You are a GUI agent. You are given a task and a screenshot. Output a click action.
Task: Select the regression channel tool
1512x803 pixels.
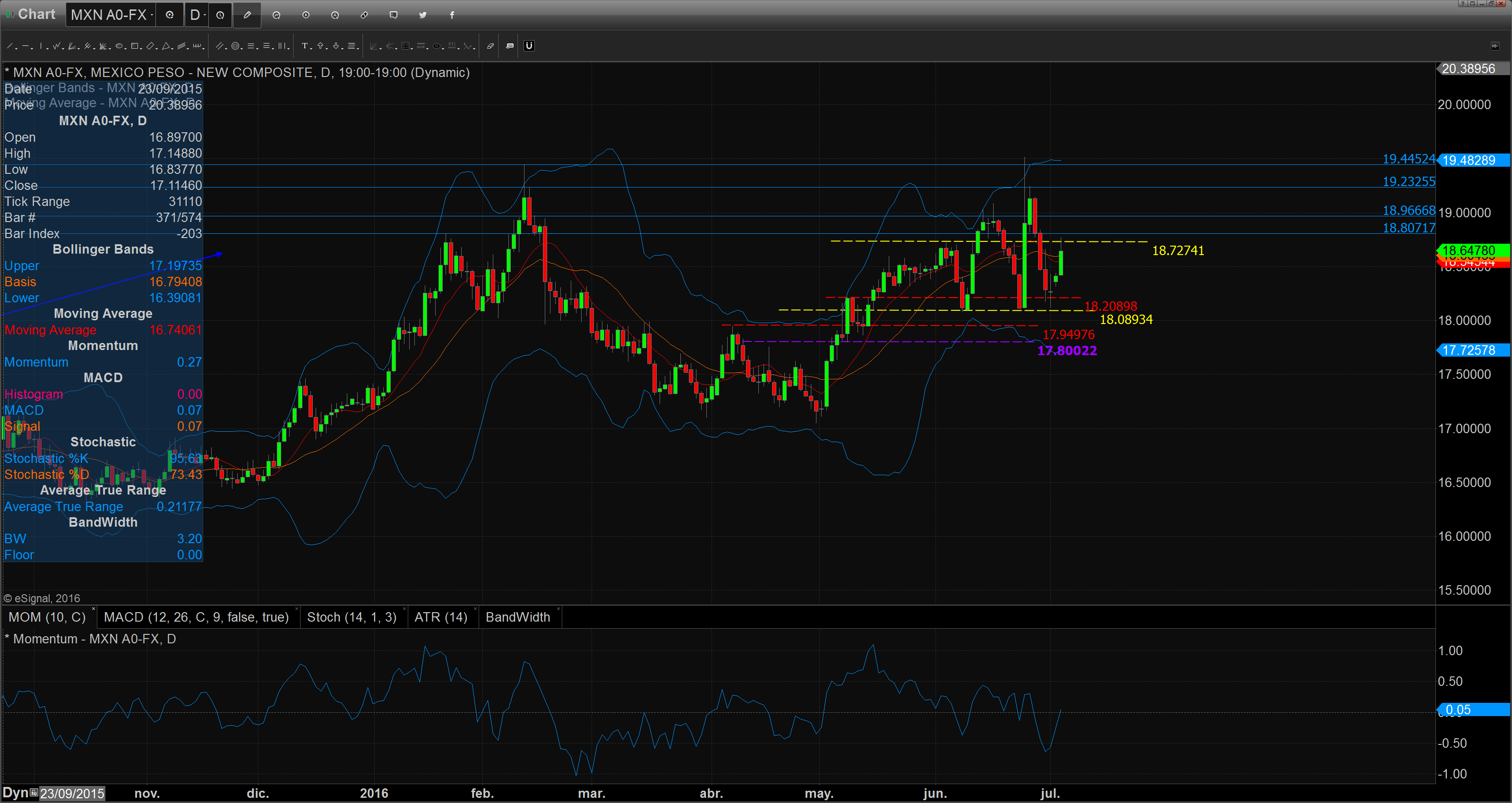click(181, 46)
